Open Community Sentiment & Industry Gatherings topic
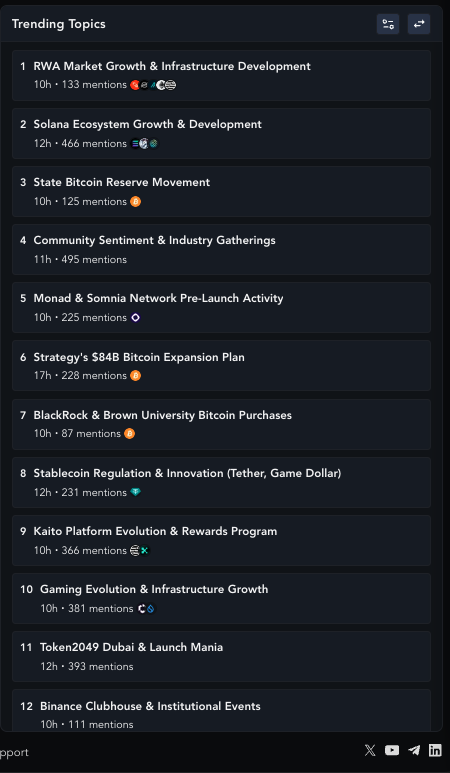Viewport: 450px width, 773px height. coord(221,249)
